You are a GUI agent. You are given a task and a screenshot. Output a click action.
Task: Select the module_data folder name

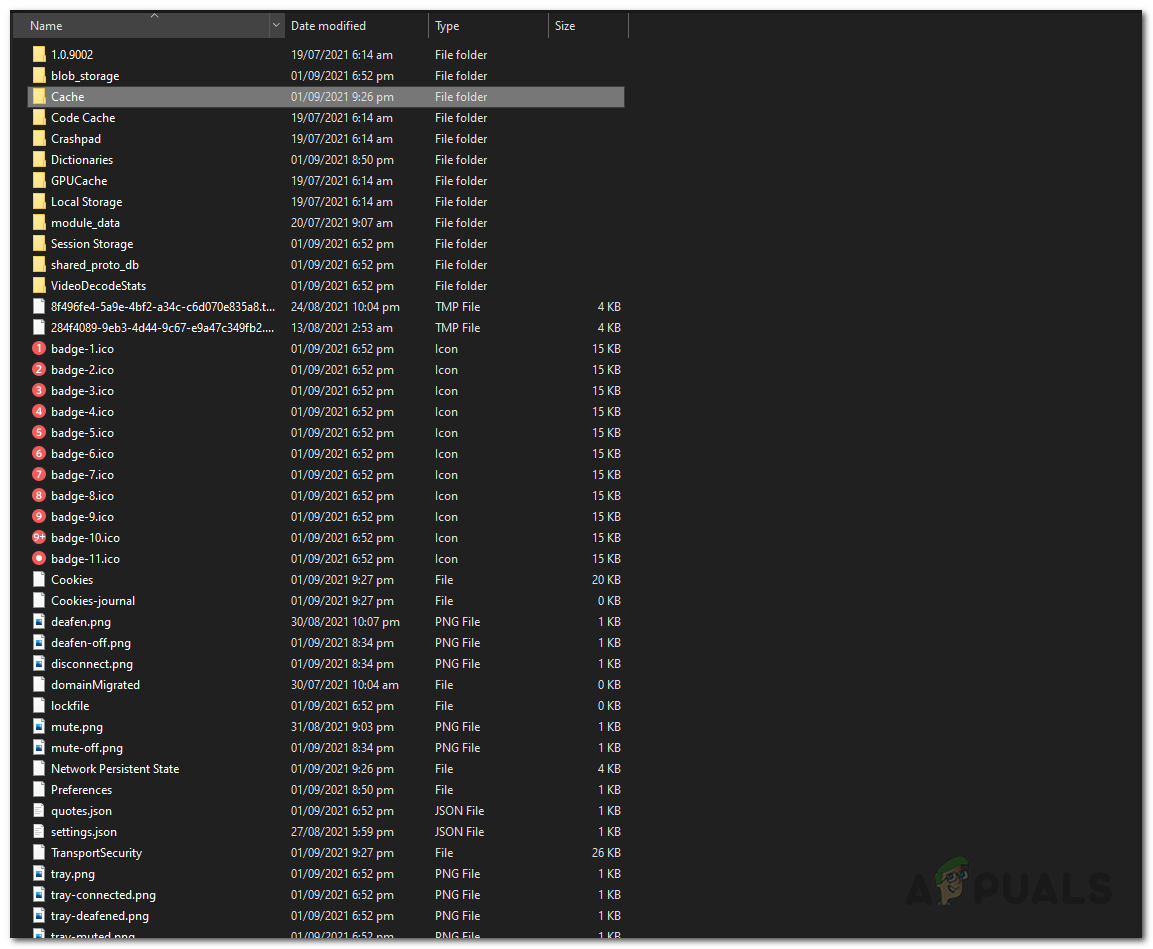coord(85,223)
